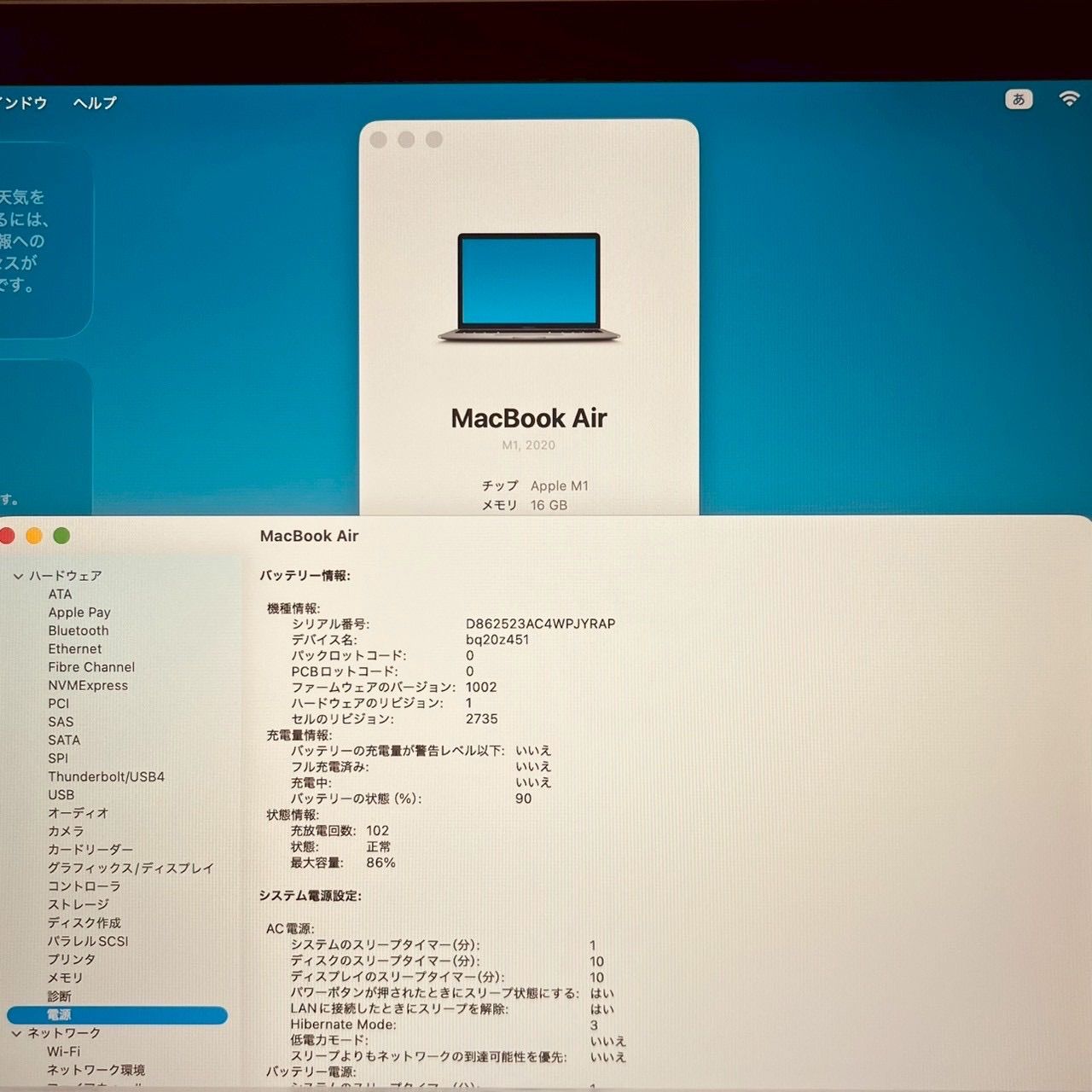Image resolution: width=1092 pixels, height=1092 pixels.
Task: Click the バッテリー情報 heading
Action: (305, 576)
